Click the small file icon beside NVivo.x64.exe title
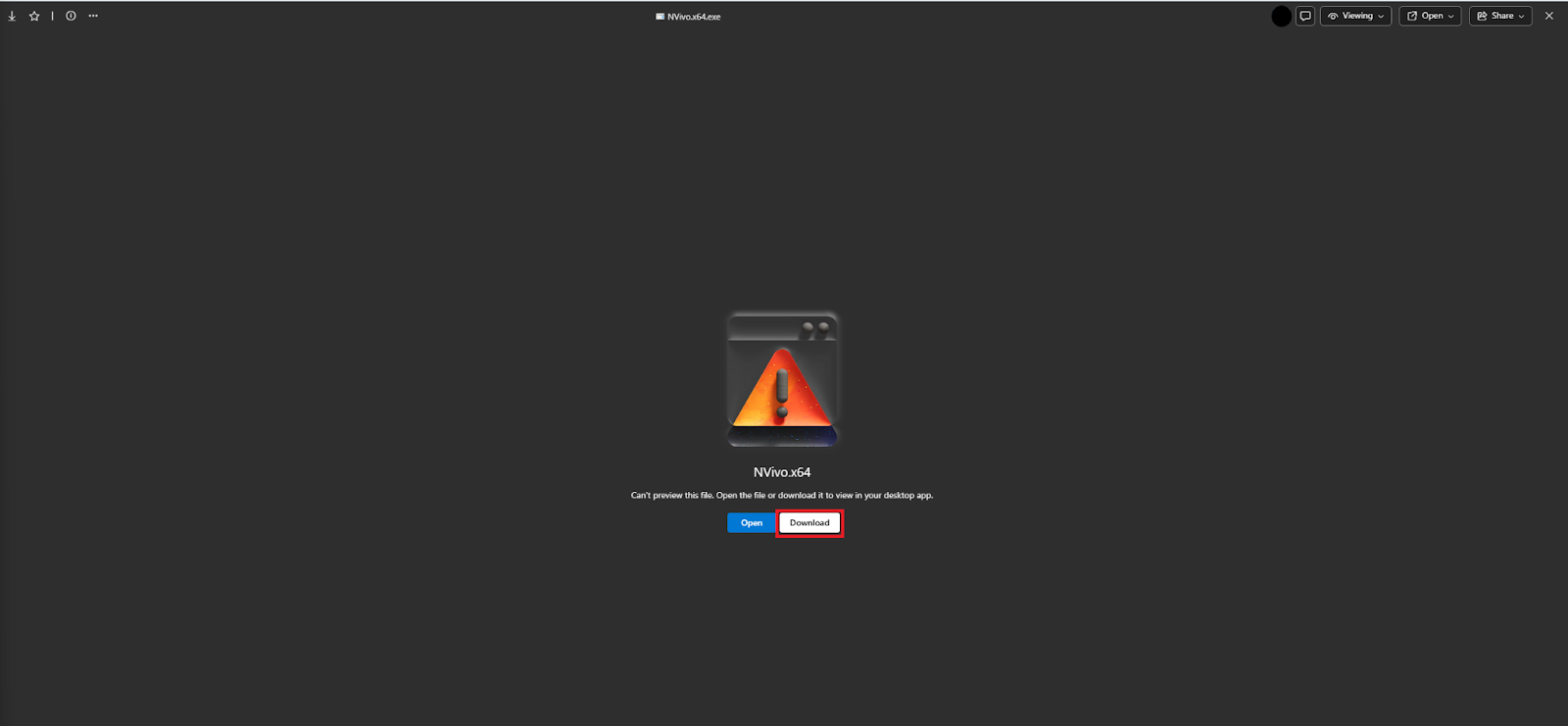 point(660,17)
